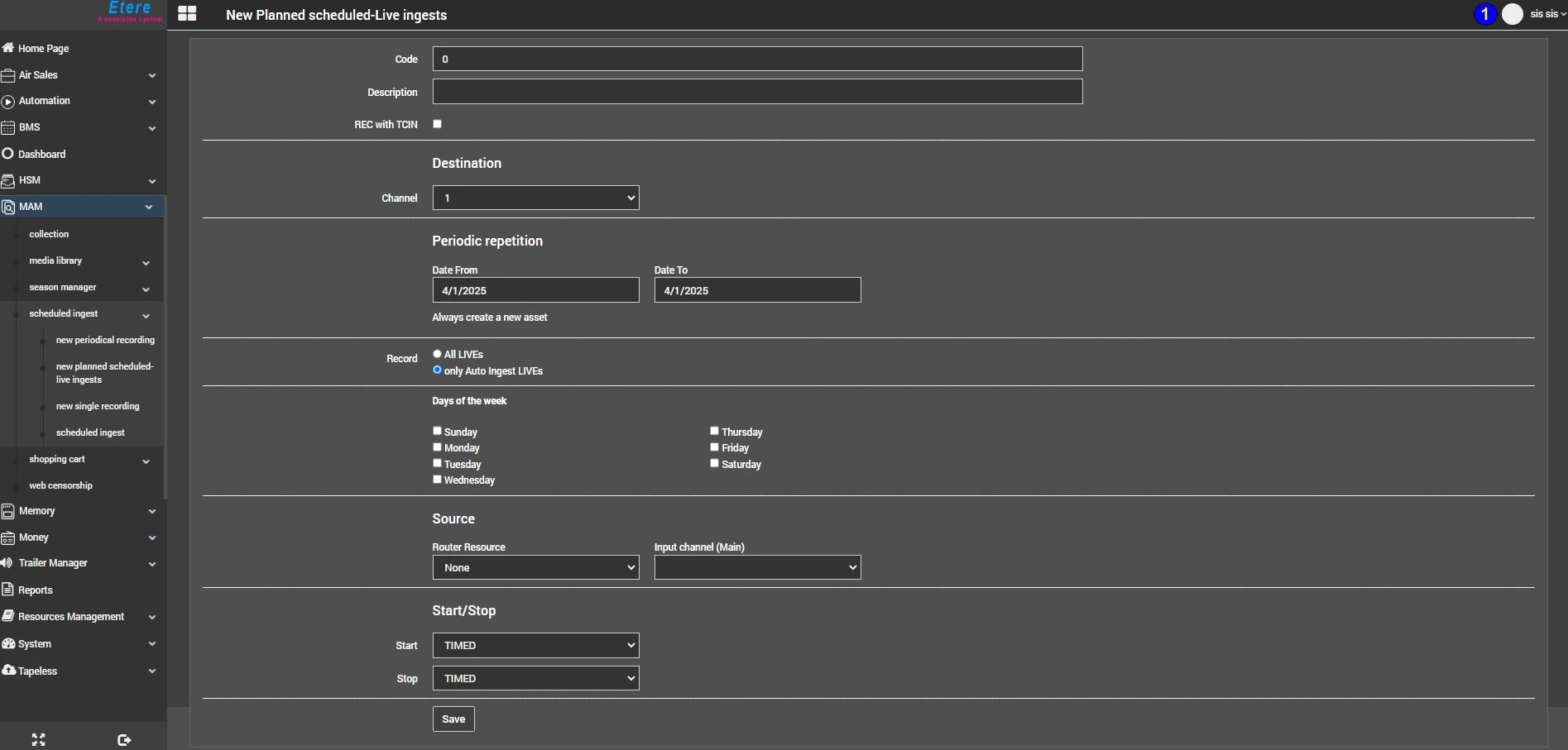Open the Router Resource dropdown
The image size is (1568, 750).
pos(535,567)
